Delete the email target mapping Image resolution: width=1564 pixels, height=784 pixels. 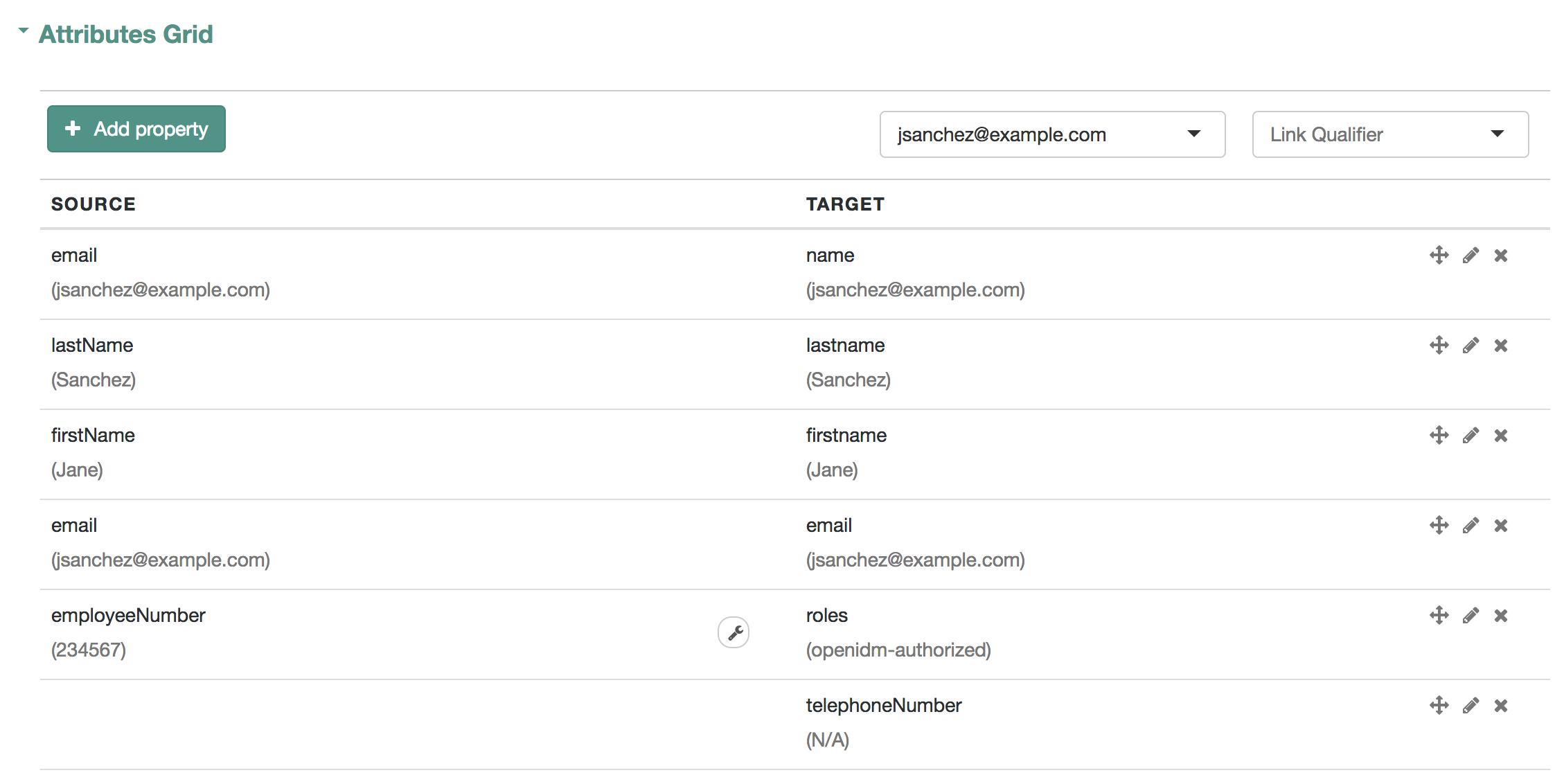tap(1501, 526)
